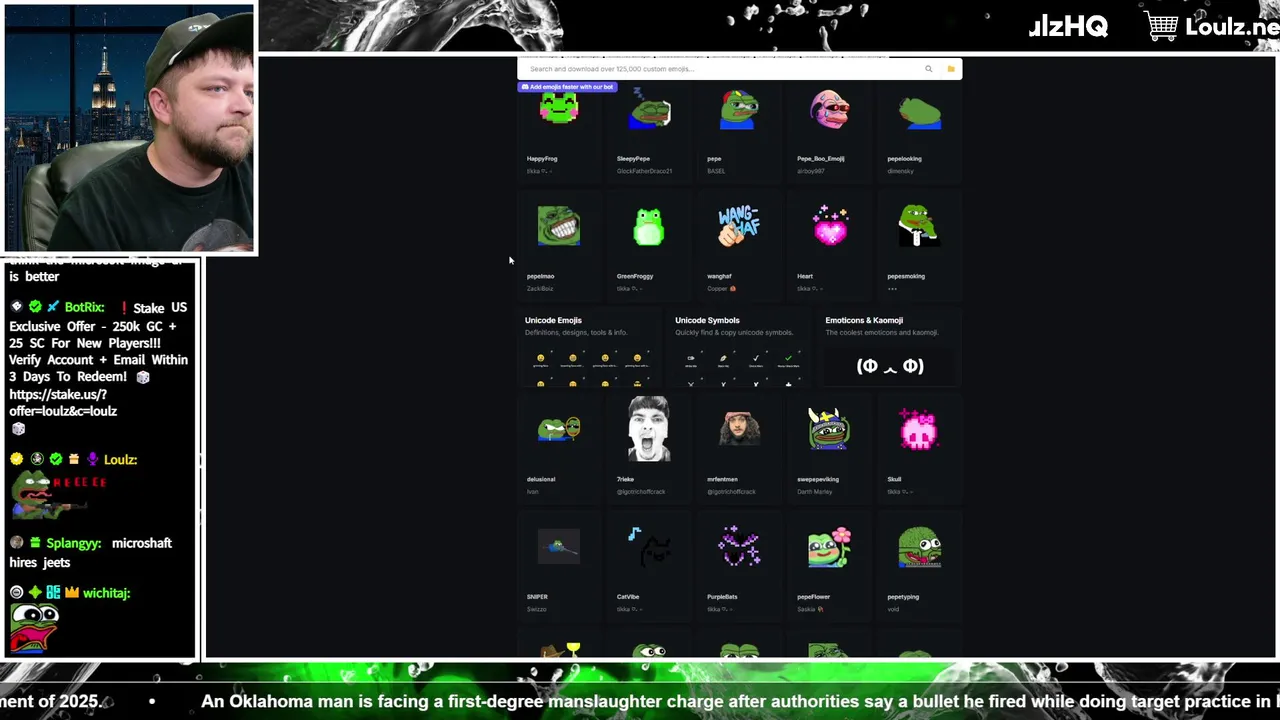This screenshot has width=1280, height=720.
Task: Open the pink Heart emoji image
Action: [x=829, y=226]
